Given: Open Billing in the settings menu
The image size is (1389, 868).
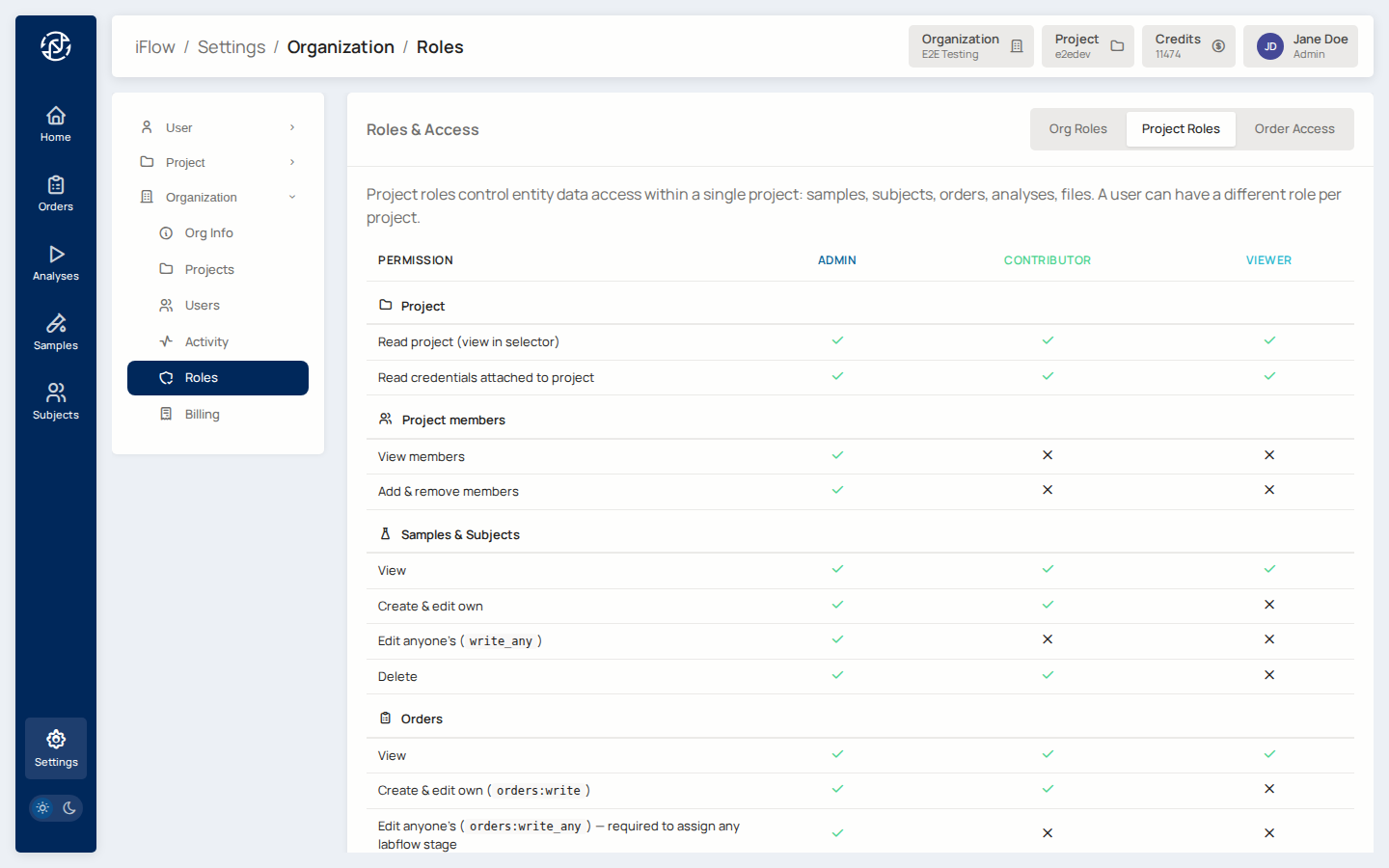Looking at the screenshot, I should [x=202, y=414].
